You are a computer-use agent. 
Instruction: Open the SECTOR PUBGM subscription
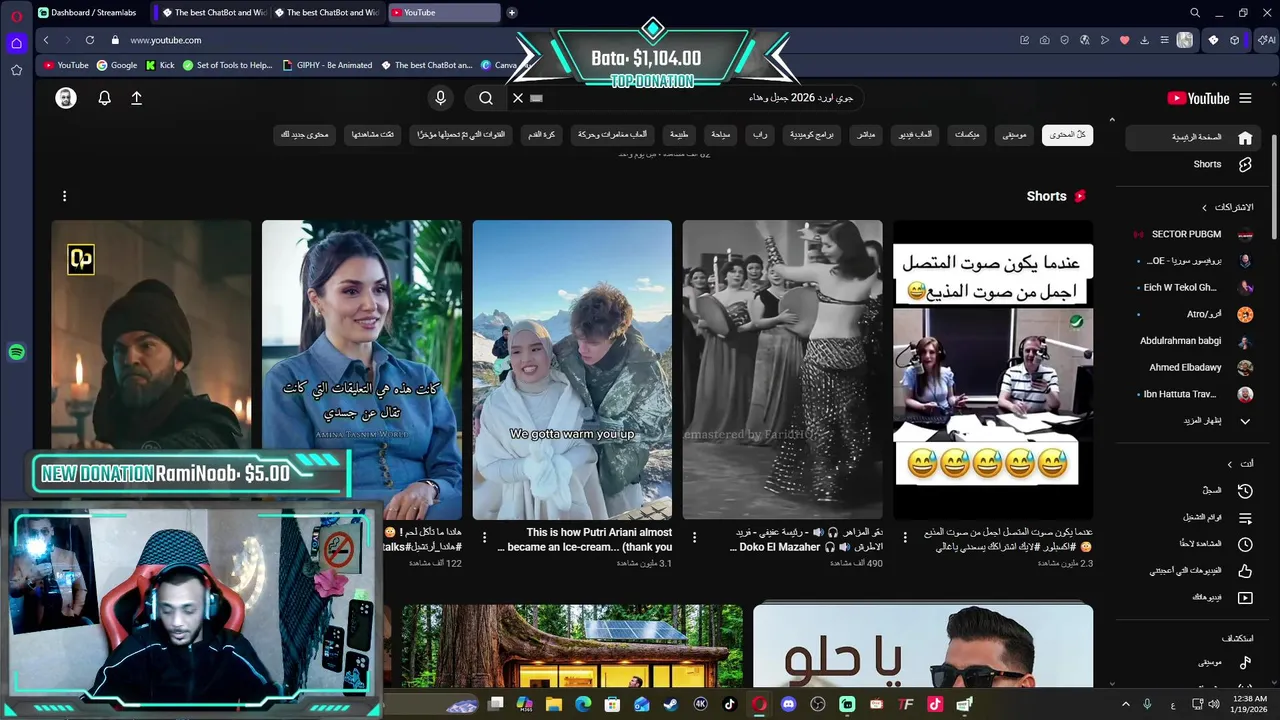point(1192,234)
